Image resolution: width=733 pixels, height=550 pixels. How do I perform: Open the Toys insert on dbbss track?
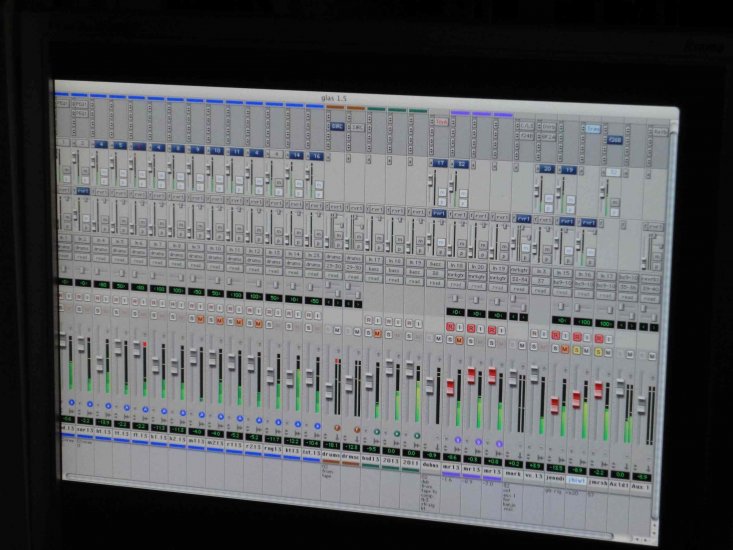click(441, 122)
